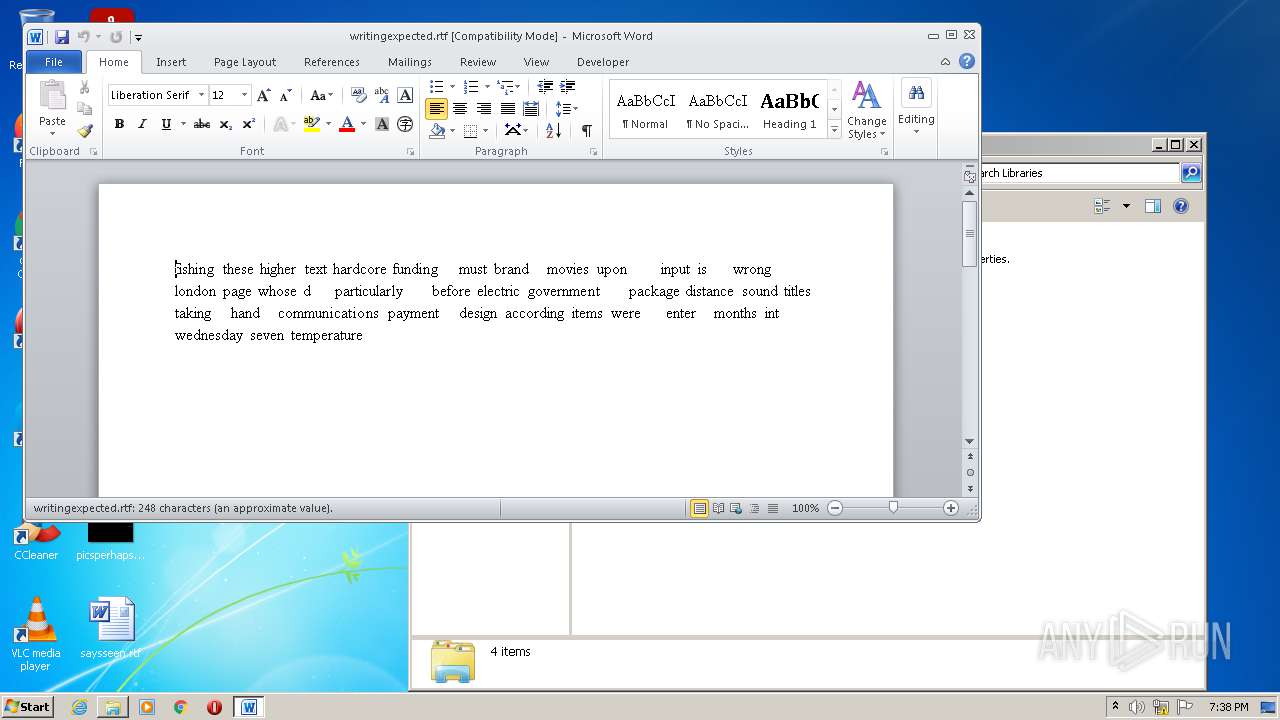Apply the No Spacing style
The image size is (1280, 720).
717,110
